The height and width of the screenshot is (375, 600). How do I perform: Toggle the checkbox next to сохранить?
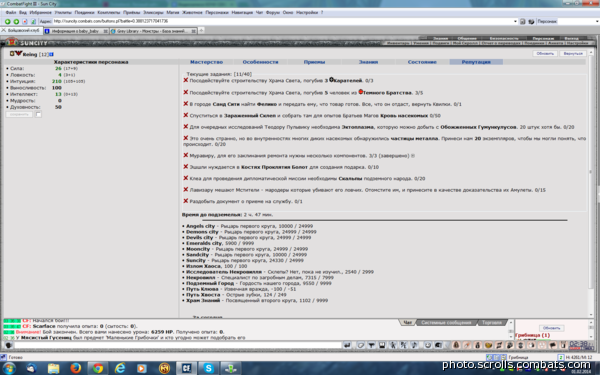pos(38,114)
